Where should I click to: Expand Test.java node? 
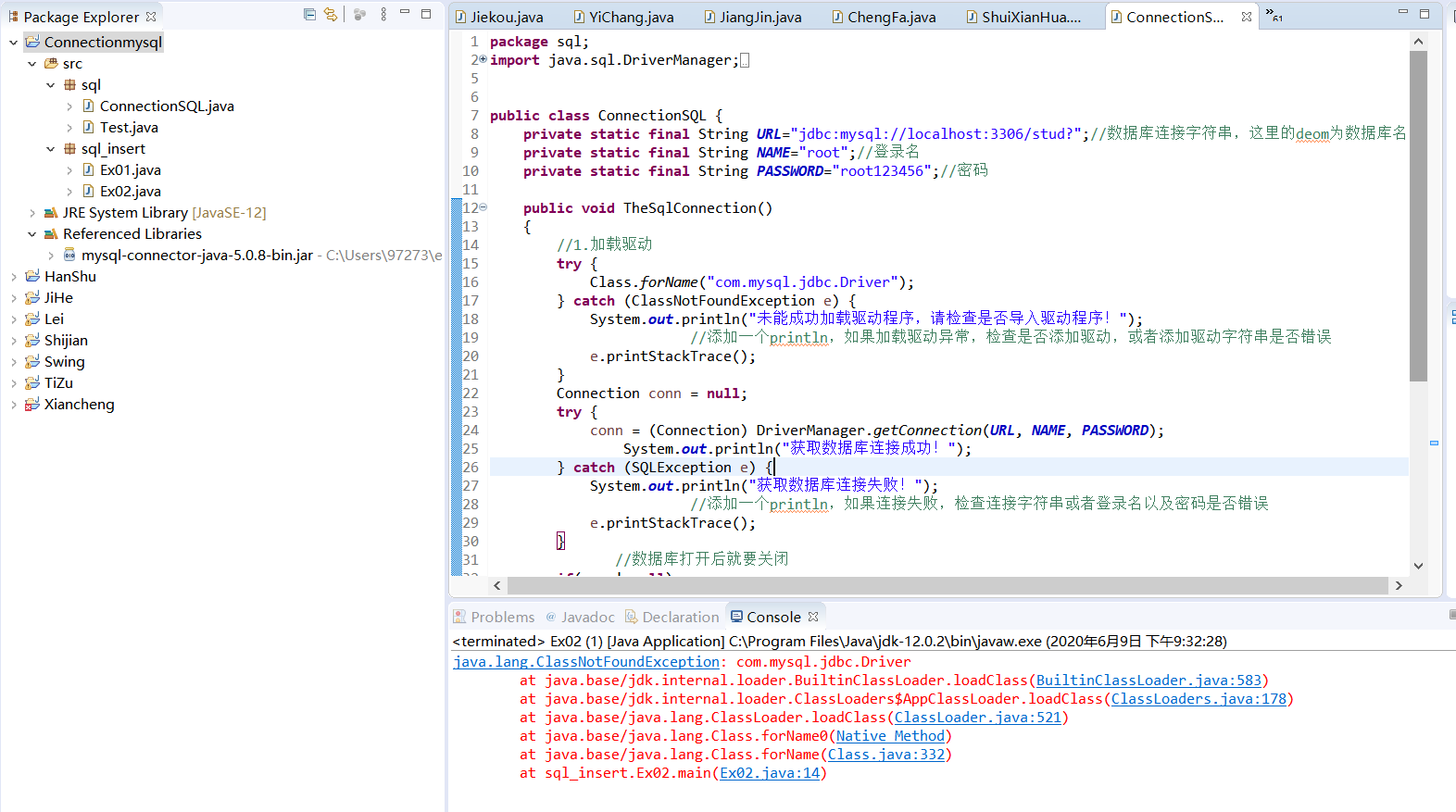[x=69, y=127]
